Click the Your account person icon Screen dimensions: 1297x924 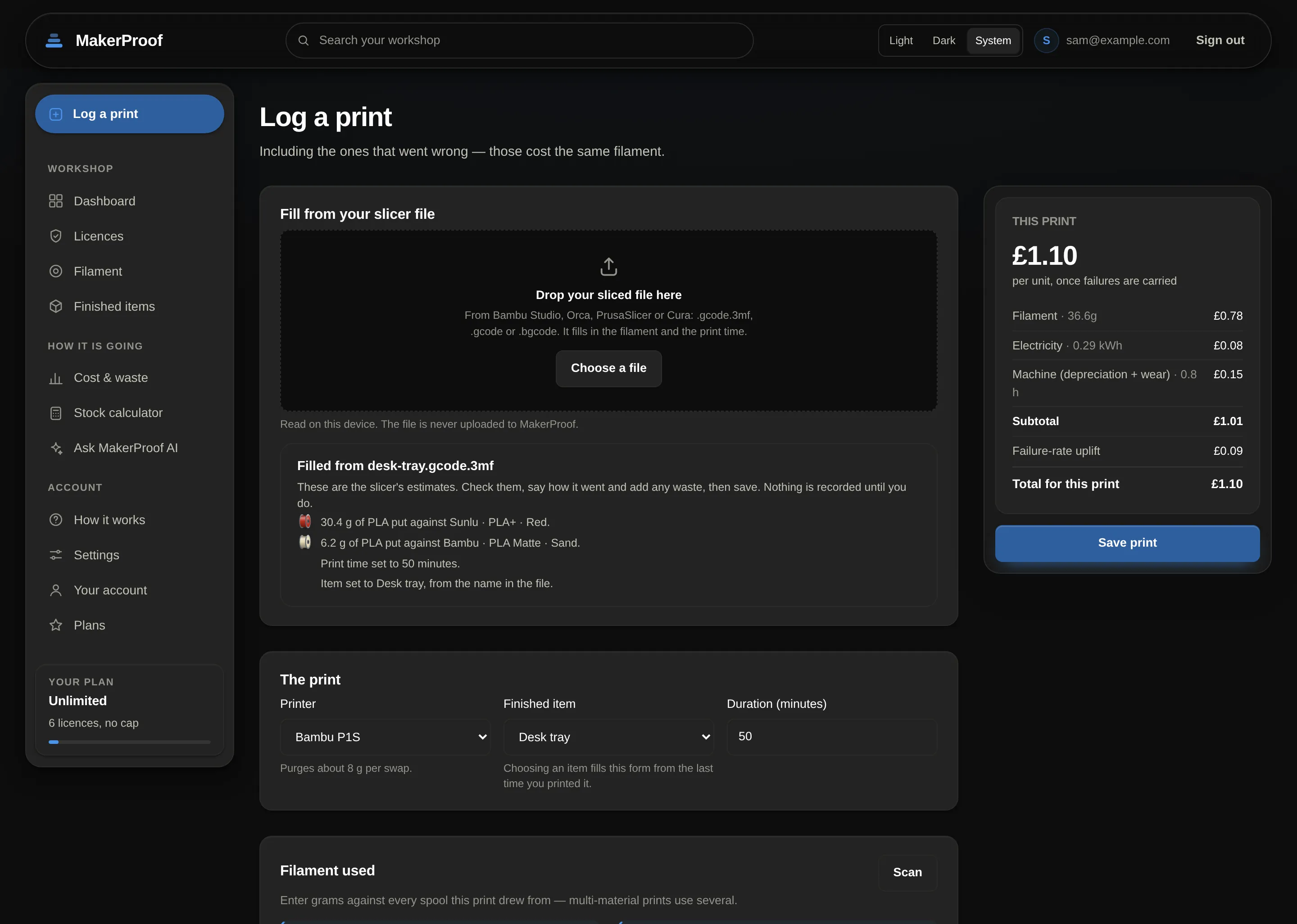coord(56,590)
